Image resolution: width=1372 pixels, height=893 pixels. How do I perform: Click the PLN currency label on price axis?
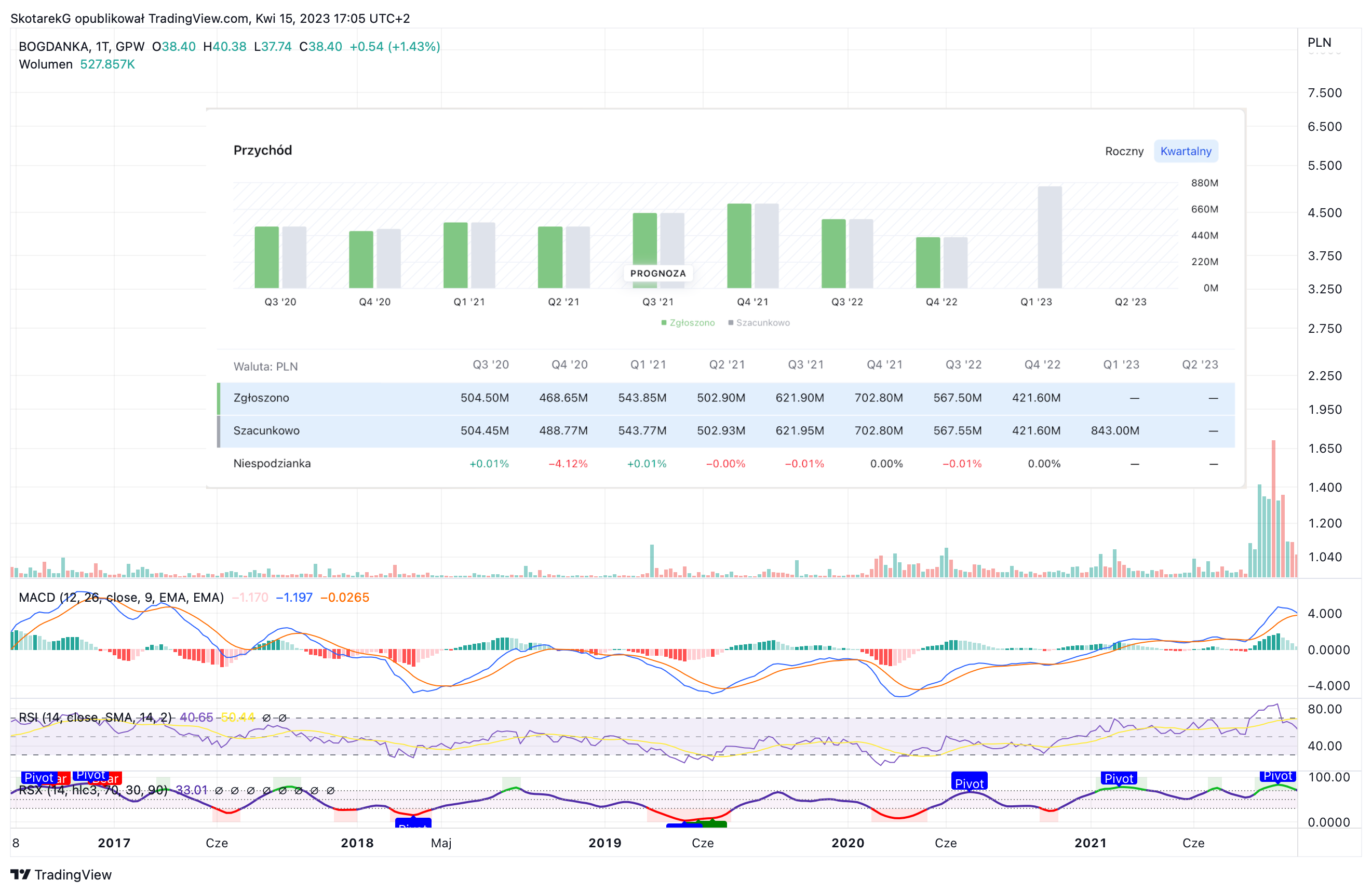pyautogui.click(x=1319, y=42)
